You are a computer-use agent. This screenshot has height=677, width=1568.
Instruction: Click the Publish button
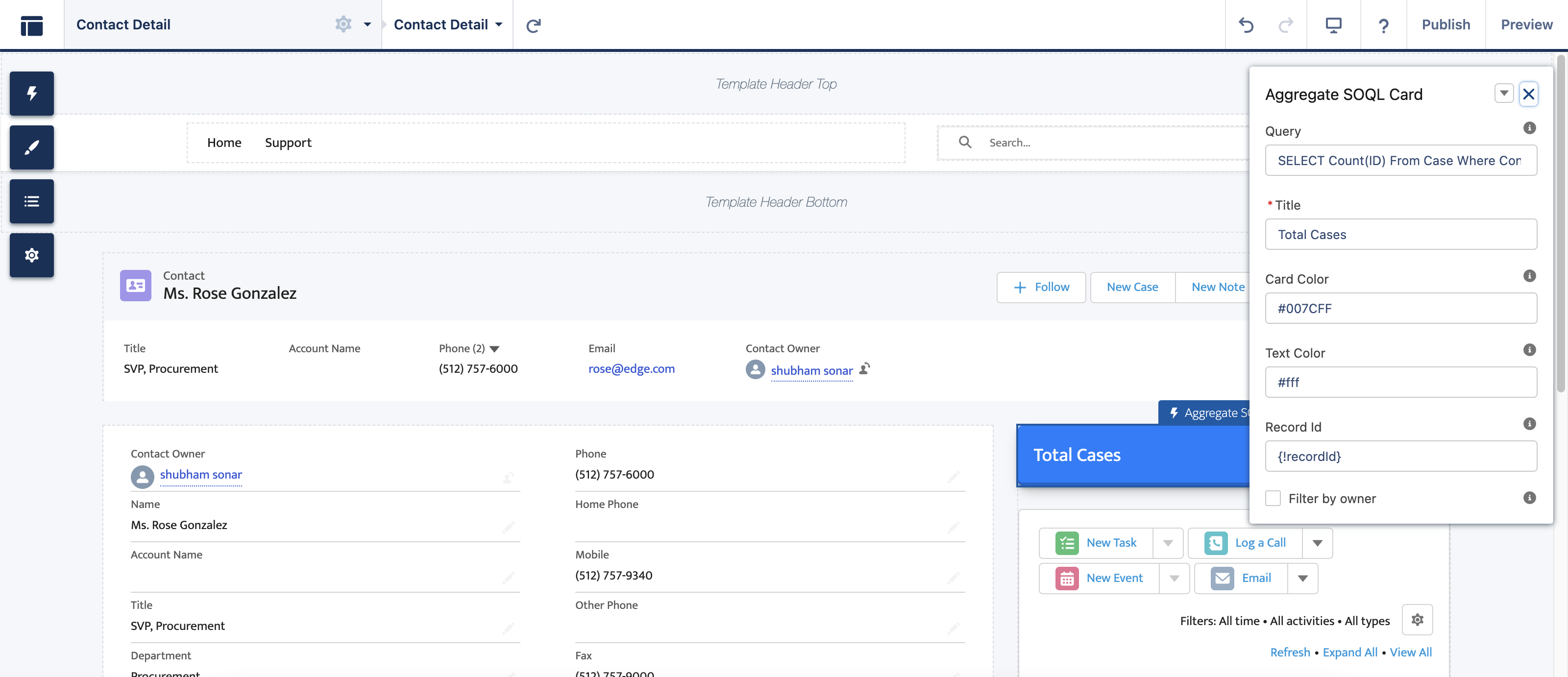click(x=1445, y=25)
